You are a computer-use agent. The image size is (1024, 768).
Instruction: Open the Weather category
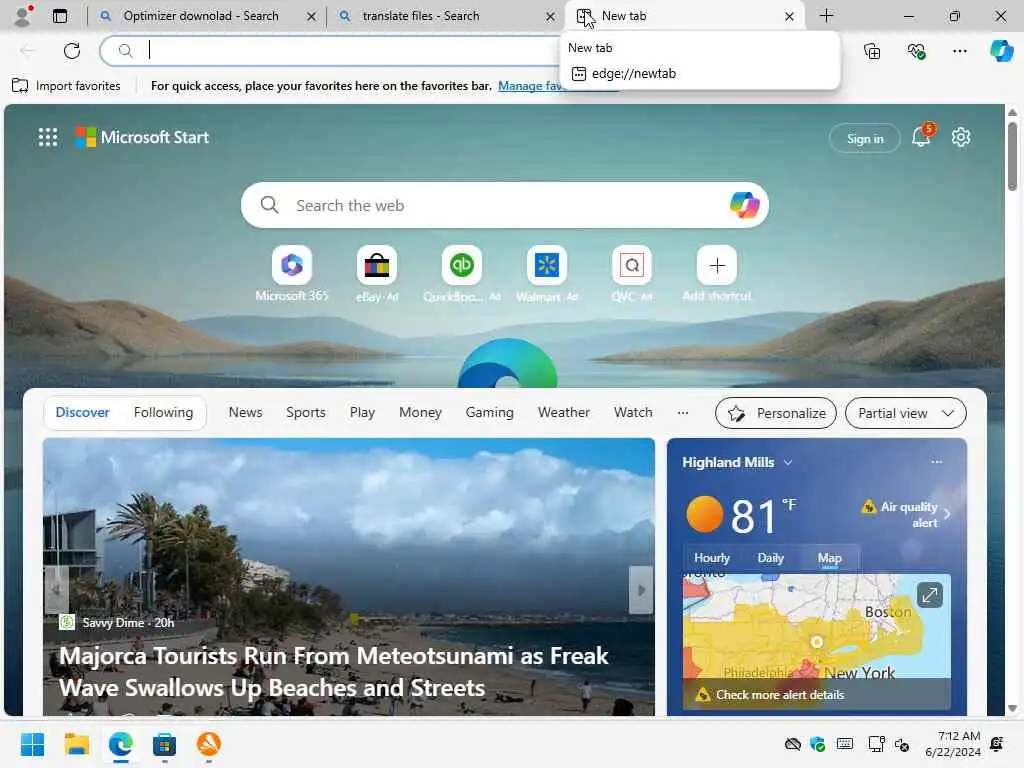pos(564,413)
